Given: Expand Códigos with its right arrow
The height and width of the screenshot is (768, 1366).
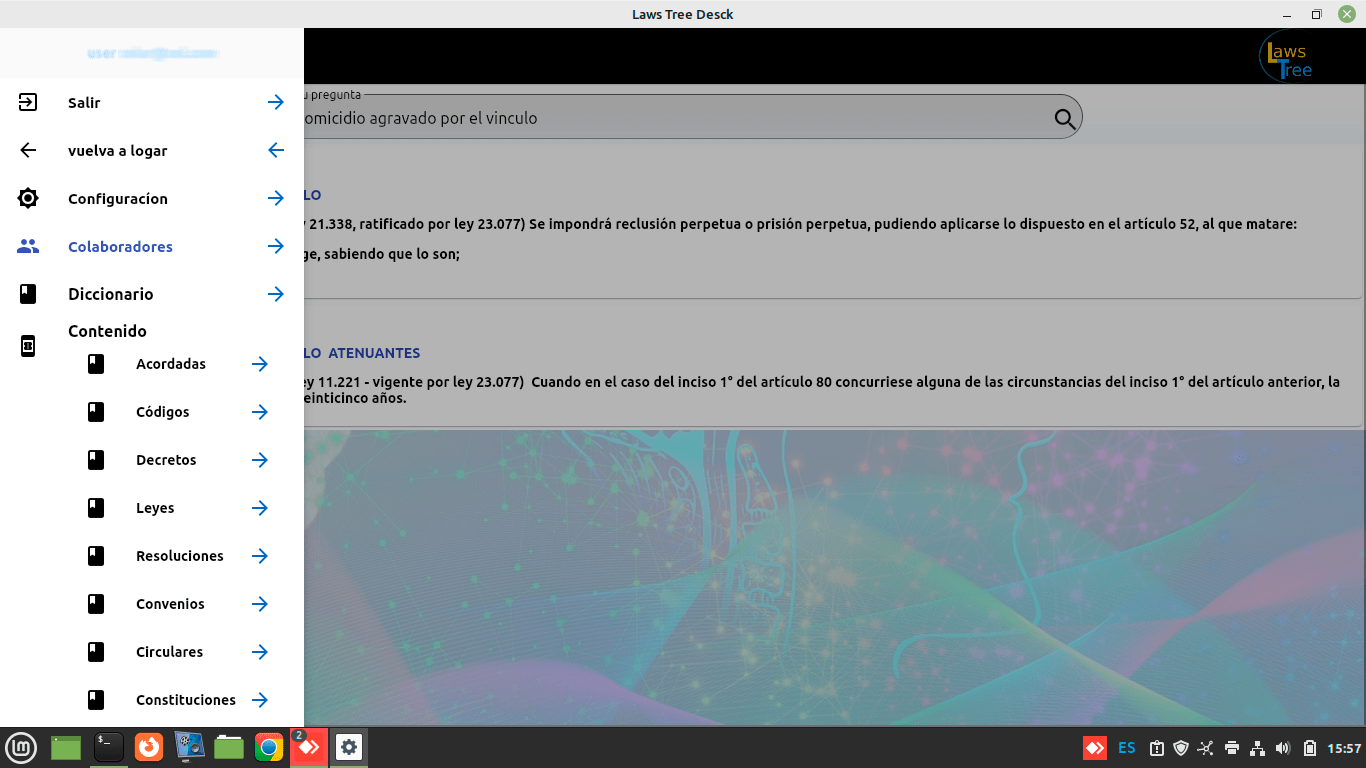Looking at the screenshot, I should [x=260, y=412].
